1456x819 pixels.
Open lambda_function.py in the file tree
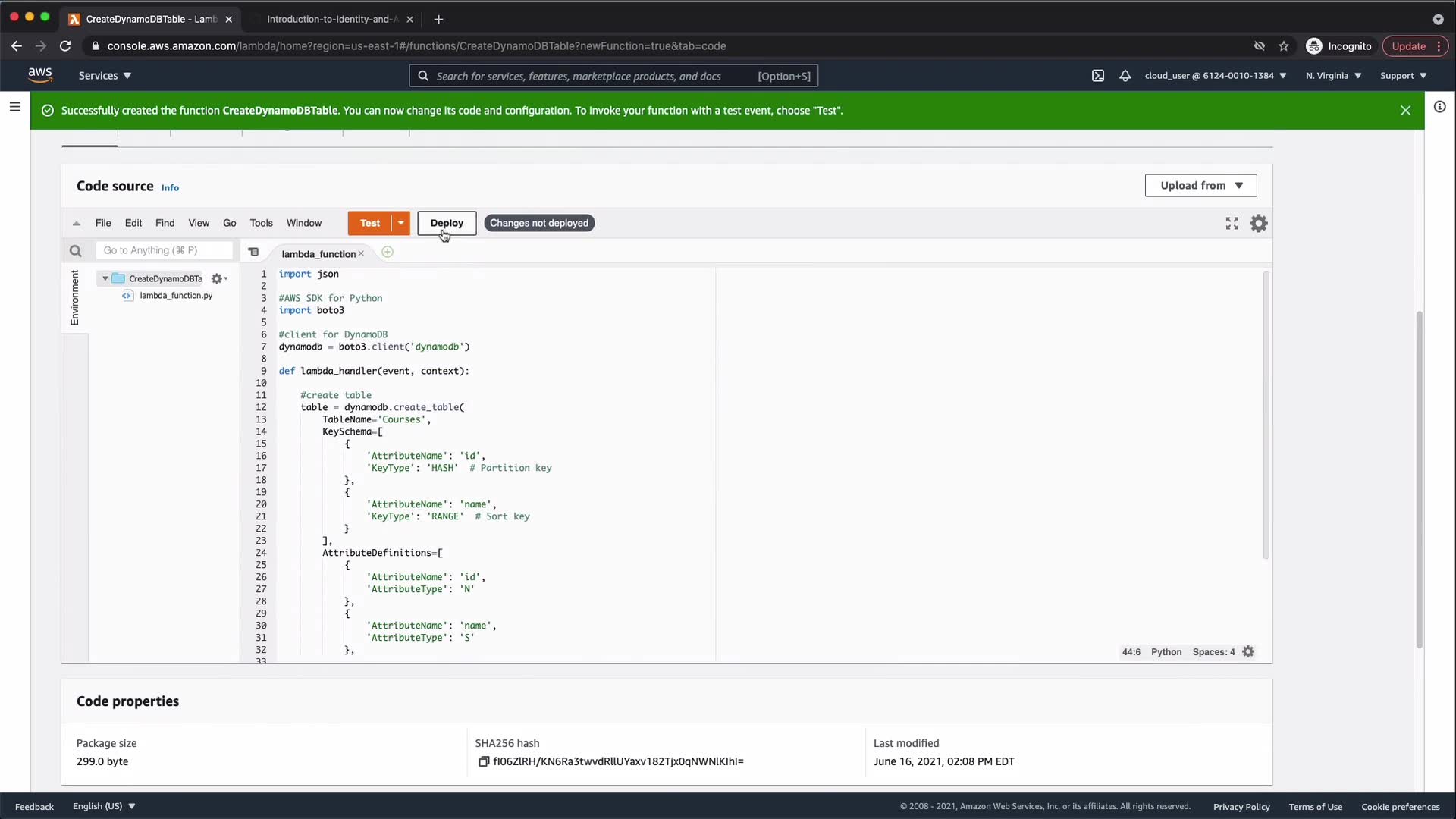175,296
